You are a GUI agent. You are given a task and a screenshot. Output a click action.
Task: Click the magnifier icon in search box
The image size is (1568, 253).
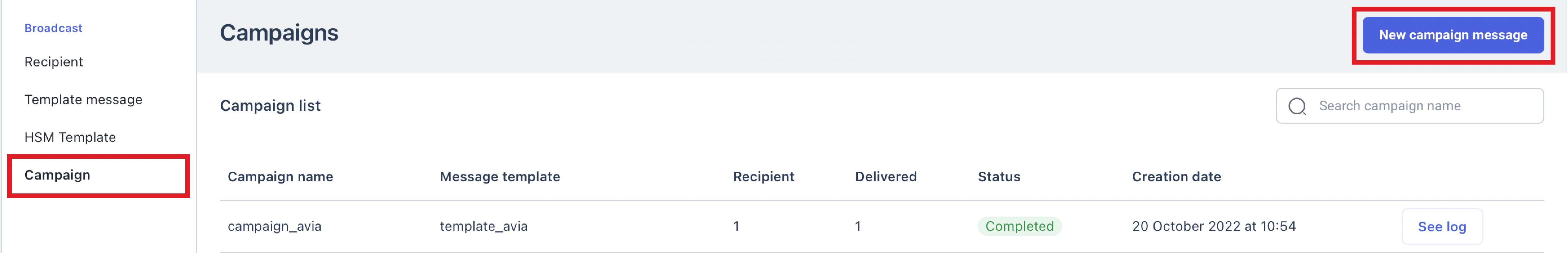pos(1296,106)
